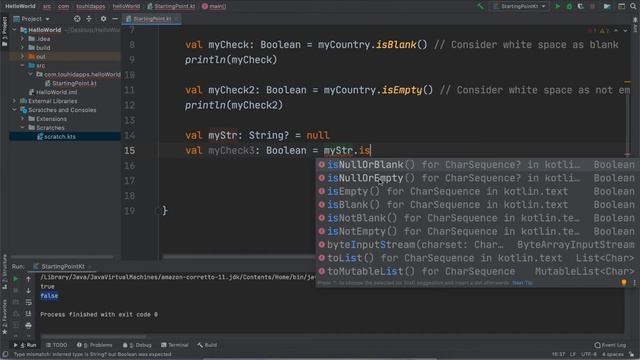
Task: Jump to previous highlighted error arrow
Action: pos(616,31)
